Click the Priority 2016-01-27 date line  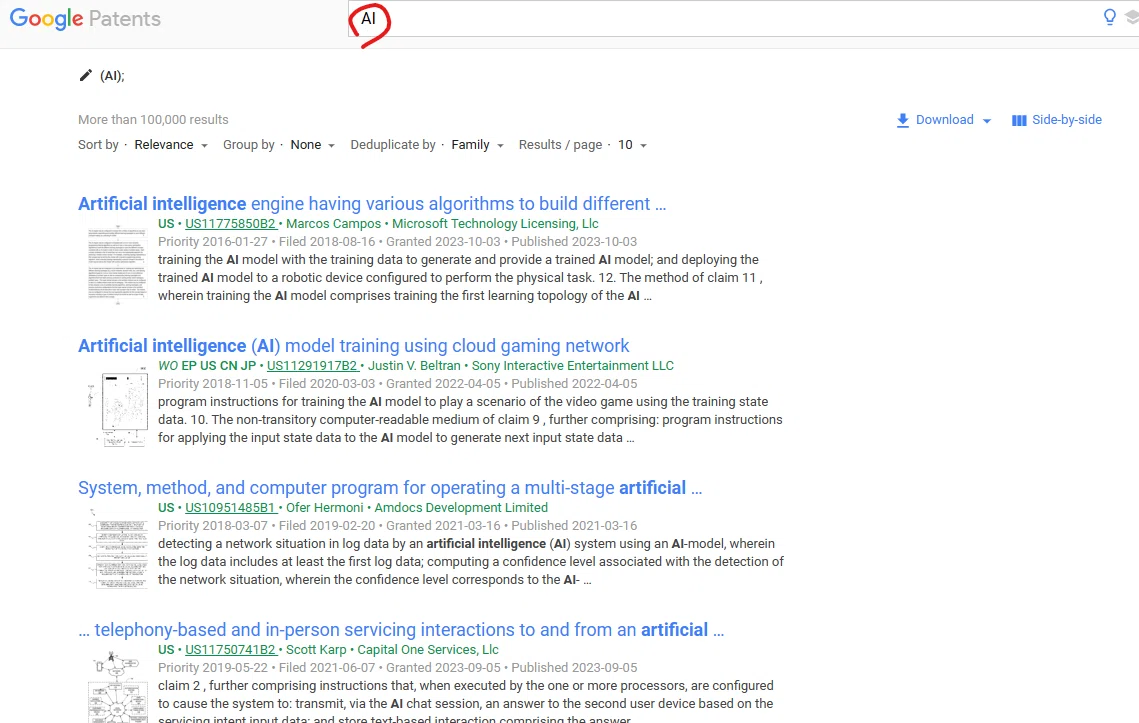point(397,241)
